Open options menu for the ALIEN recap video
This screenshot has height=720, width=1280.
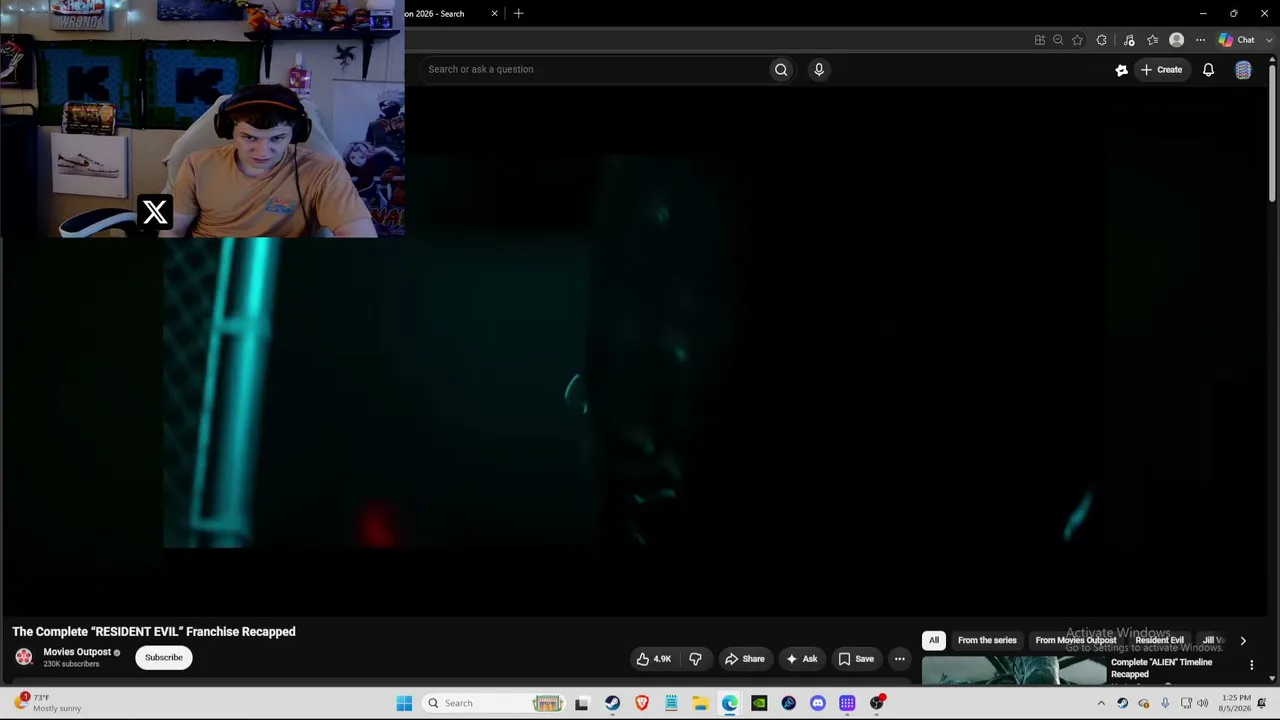(1251, 665)
